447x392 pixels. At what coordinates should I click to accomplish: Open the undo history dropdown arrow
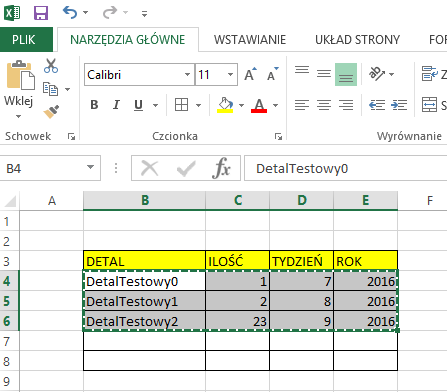pos(86,13)
